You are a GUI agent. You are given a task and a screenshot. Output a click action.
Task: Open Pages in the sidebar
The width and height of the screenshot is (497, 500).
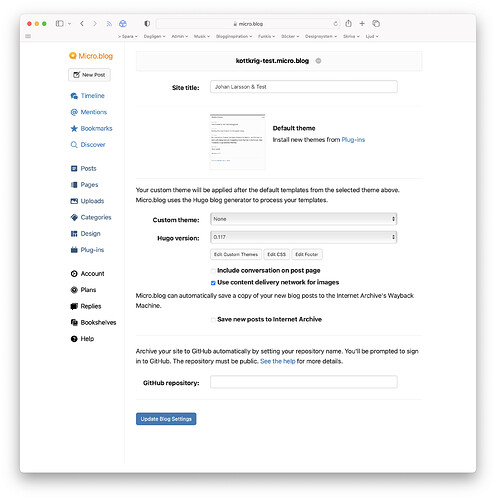tap(84, 185)
